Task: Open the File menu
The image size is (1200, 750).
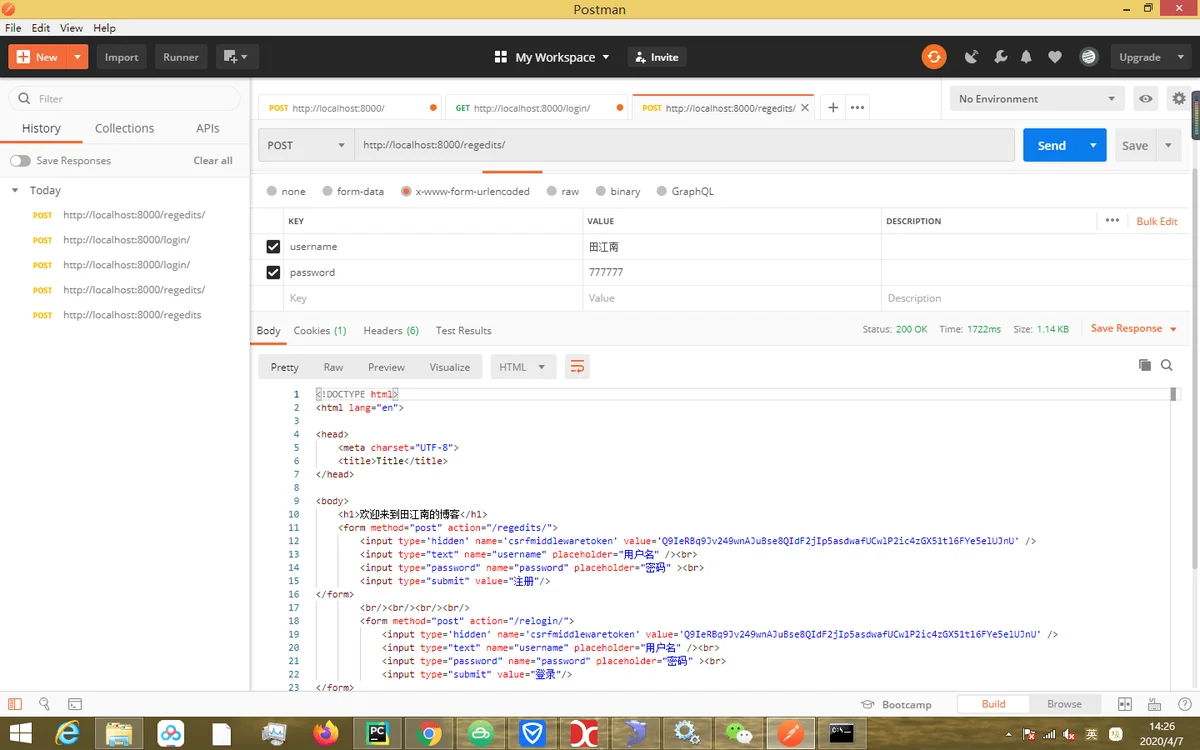Action: tap(13, 28)
